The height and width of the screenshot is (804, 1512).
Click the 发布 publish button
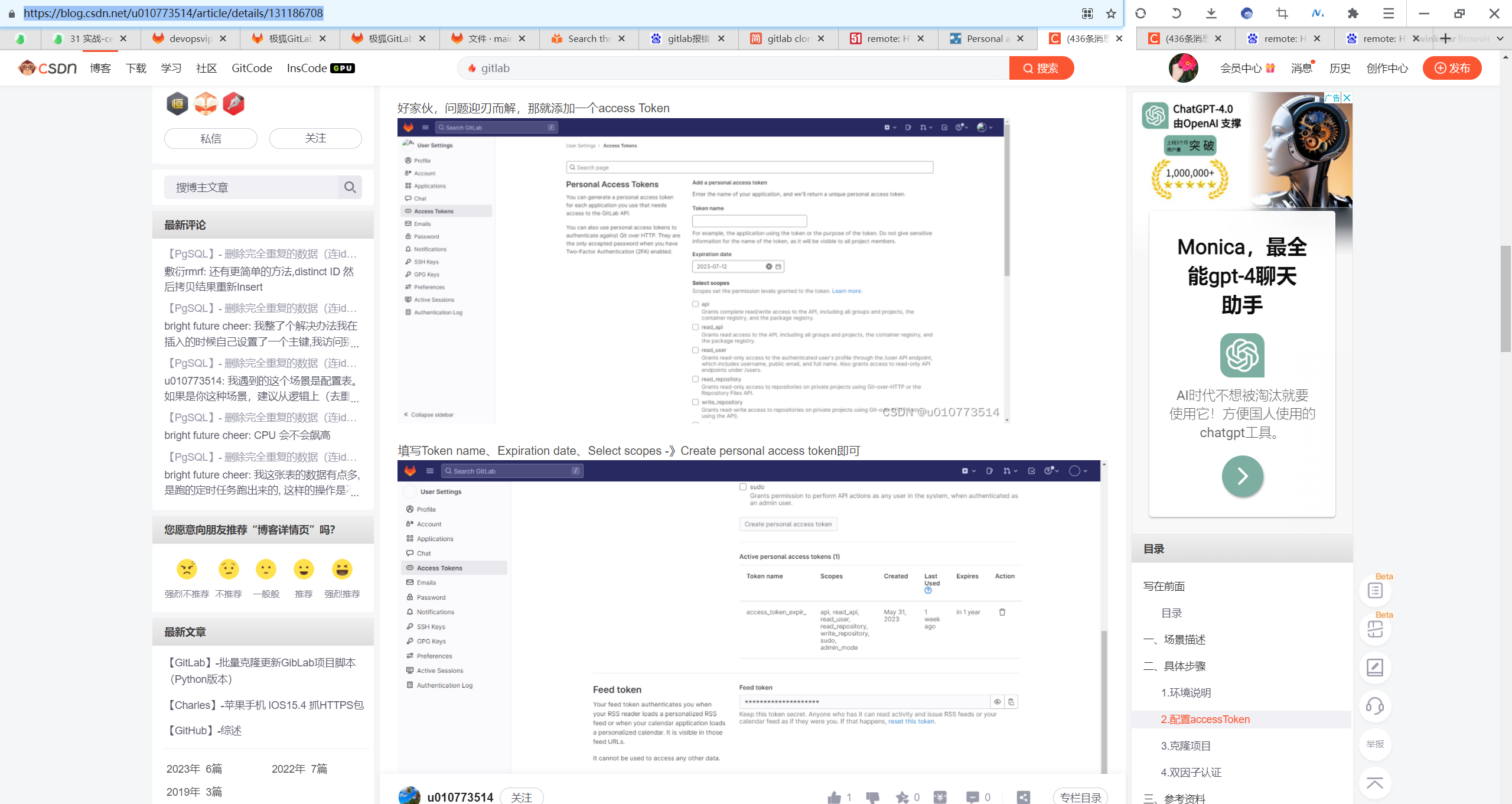[x=1452, y=68]
